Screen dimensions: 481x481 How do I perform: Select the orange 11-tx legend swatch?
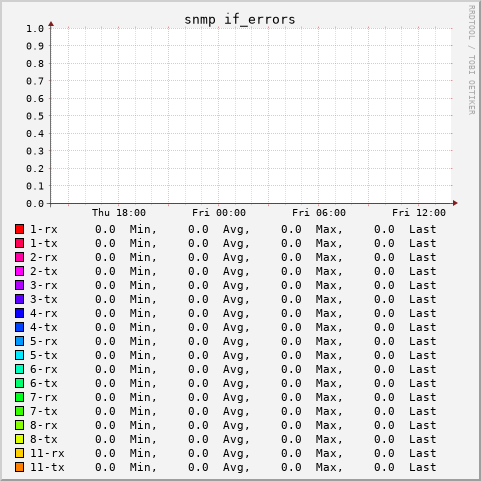coord(19,467)
